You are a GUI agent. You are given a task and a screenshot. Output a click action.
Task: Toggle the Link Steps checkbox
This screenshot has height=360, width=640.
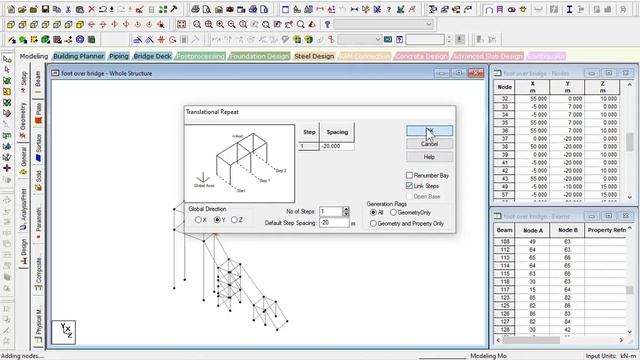409,186
